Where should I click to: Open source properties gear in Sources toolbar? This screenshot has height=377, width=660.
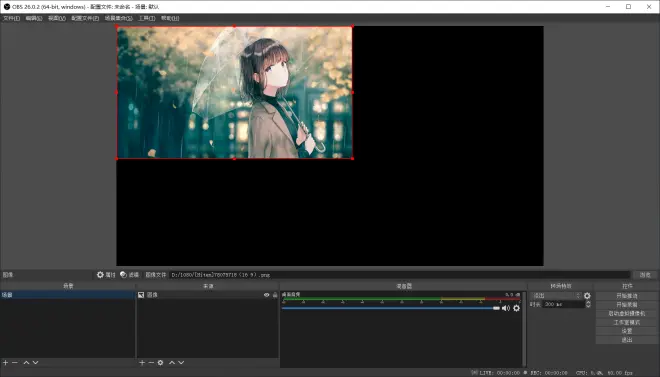[x=160, y=362]
